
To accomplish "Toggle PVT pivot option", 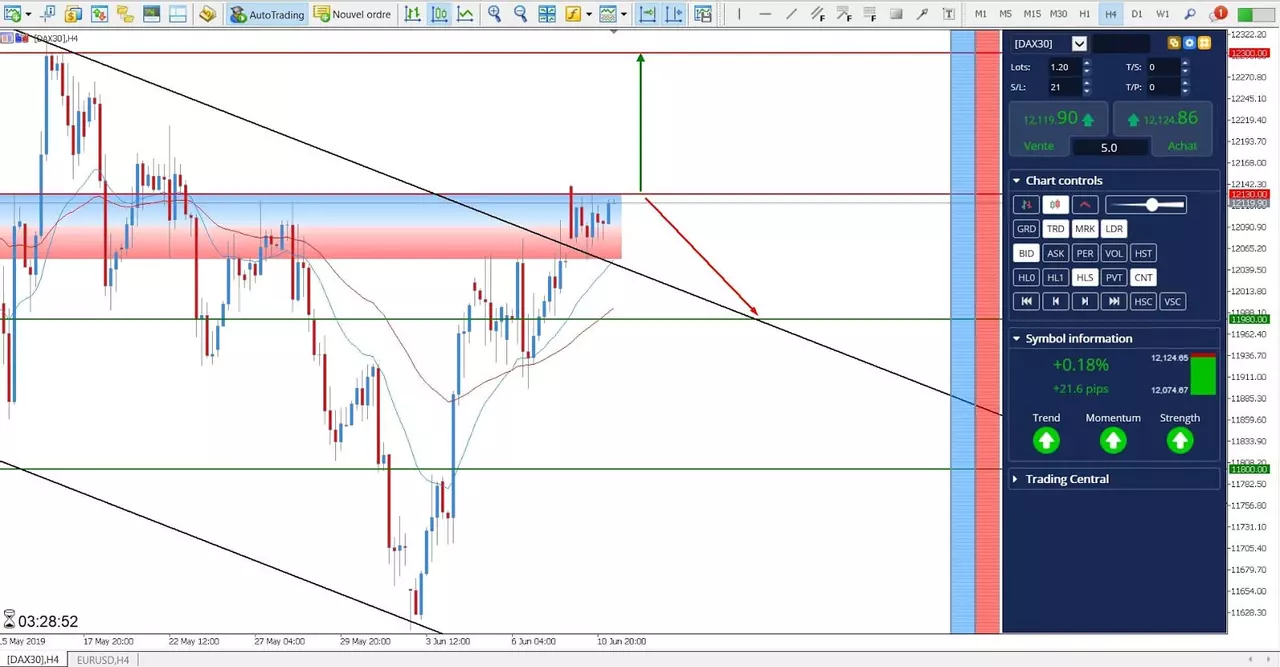I will tap(1114, 277).
